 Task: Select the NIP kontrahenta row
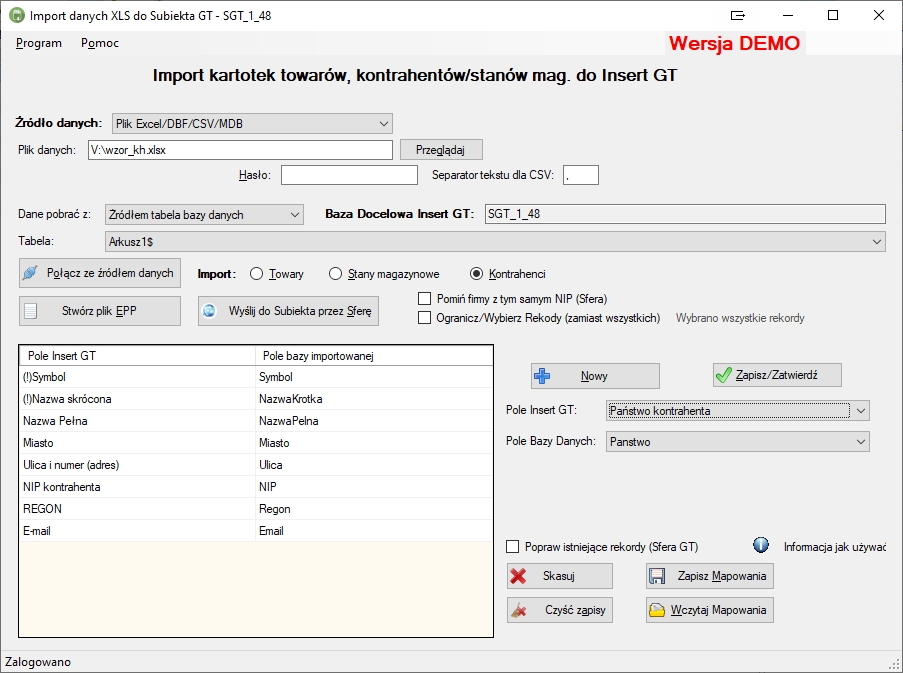pyautogui.click(x=256, y=487)
